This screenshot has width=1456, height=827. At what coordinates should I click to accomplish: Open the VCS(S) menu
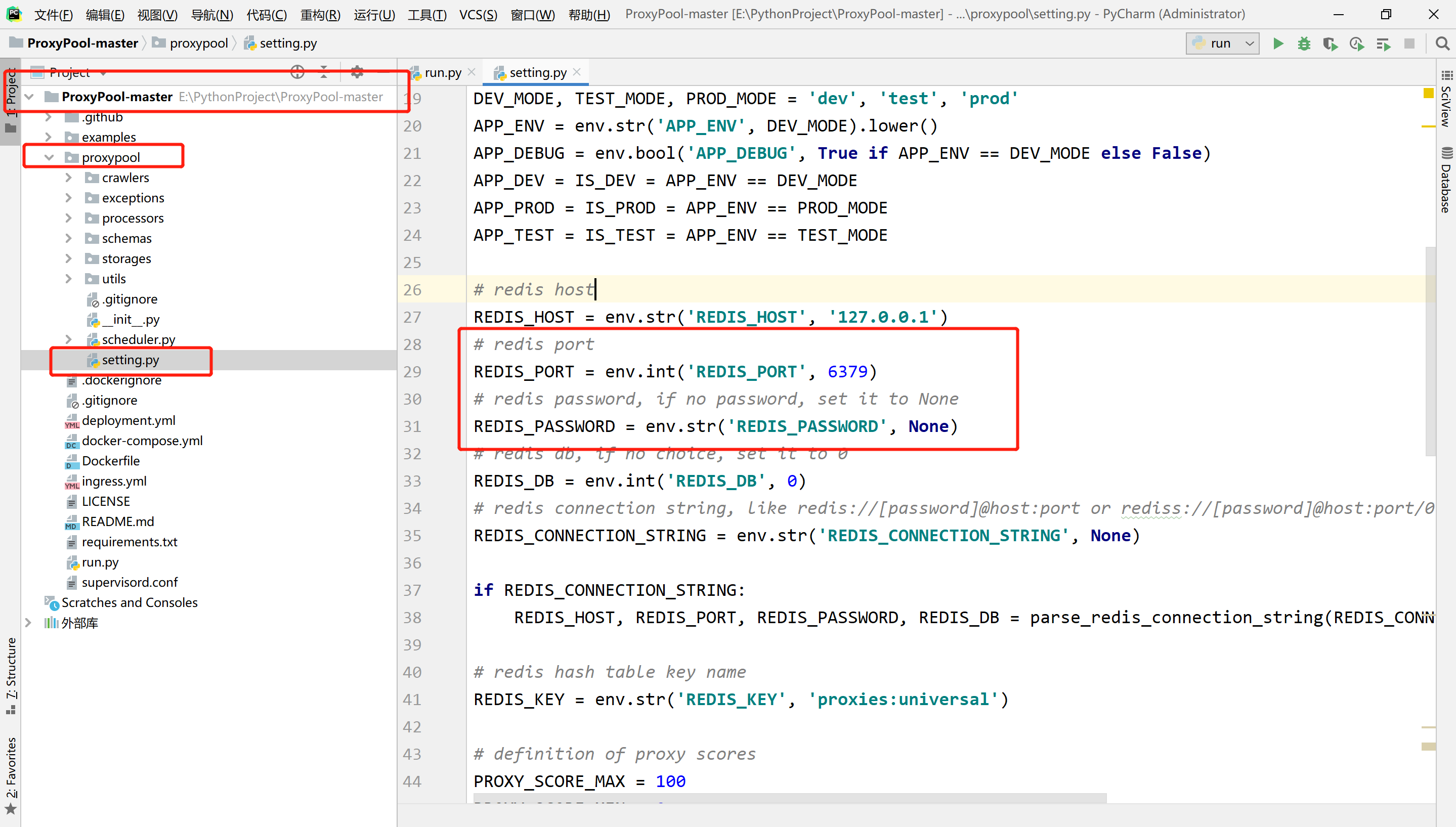[x=478, y=14]
